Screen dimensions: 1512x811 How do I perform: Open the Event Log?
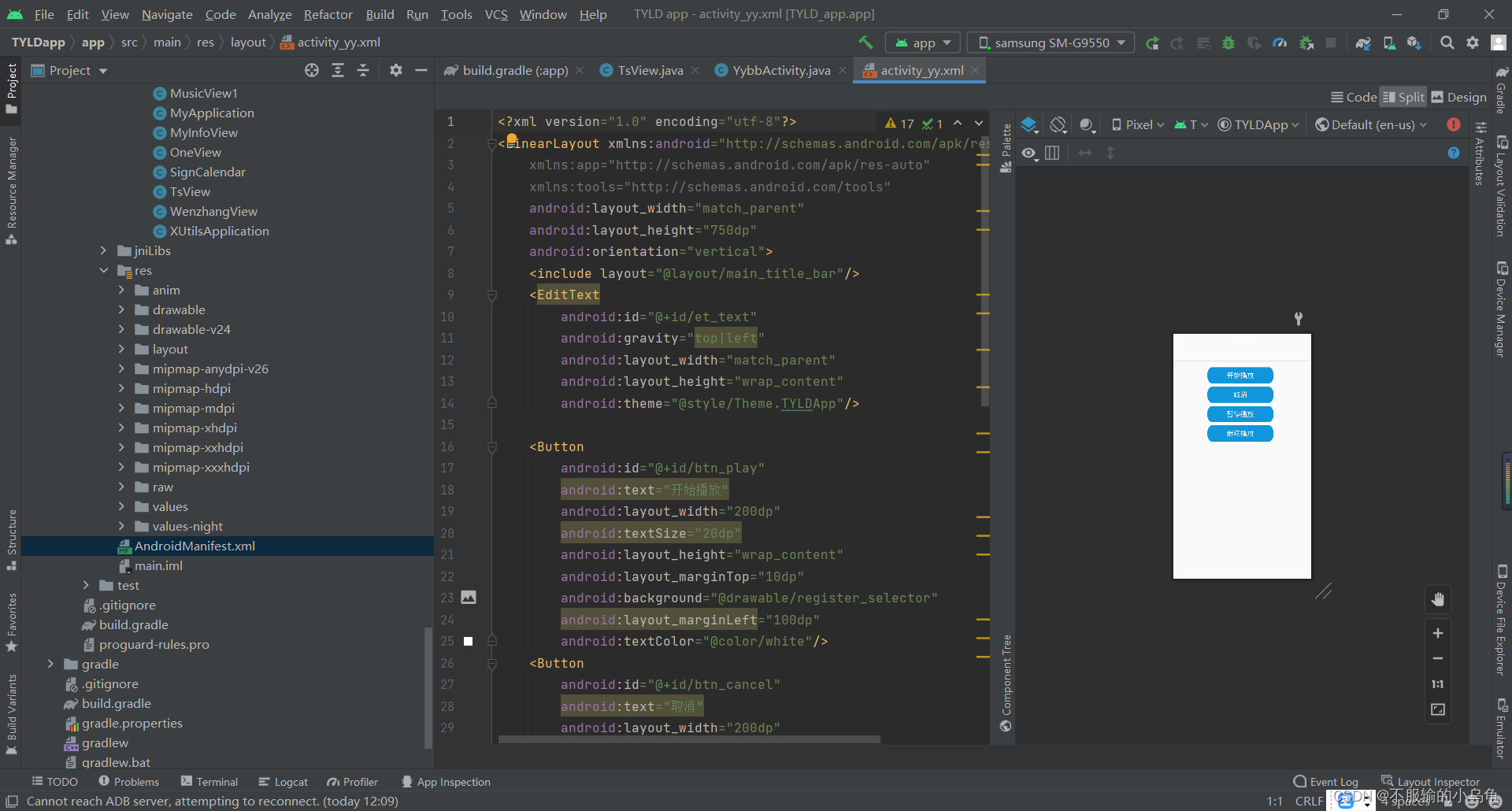click(1326, 782)
